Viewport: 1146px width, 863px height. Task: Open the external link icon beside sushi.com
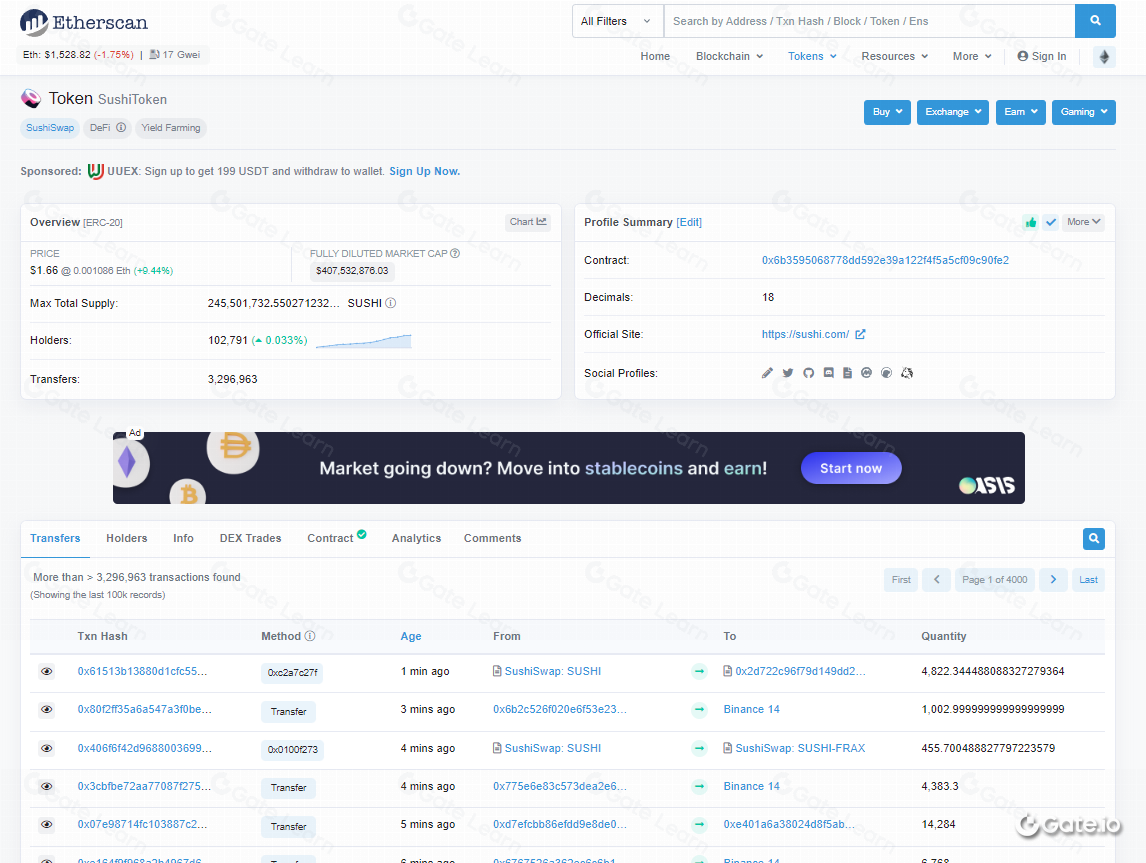(860, 335)
